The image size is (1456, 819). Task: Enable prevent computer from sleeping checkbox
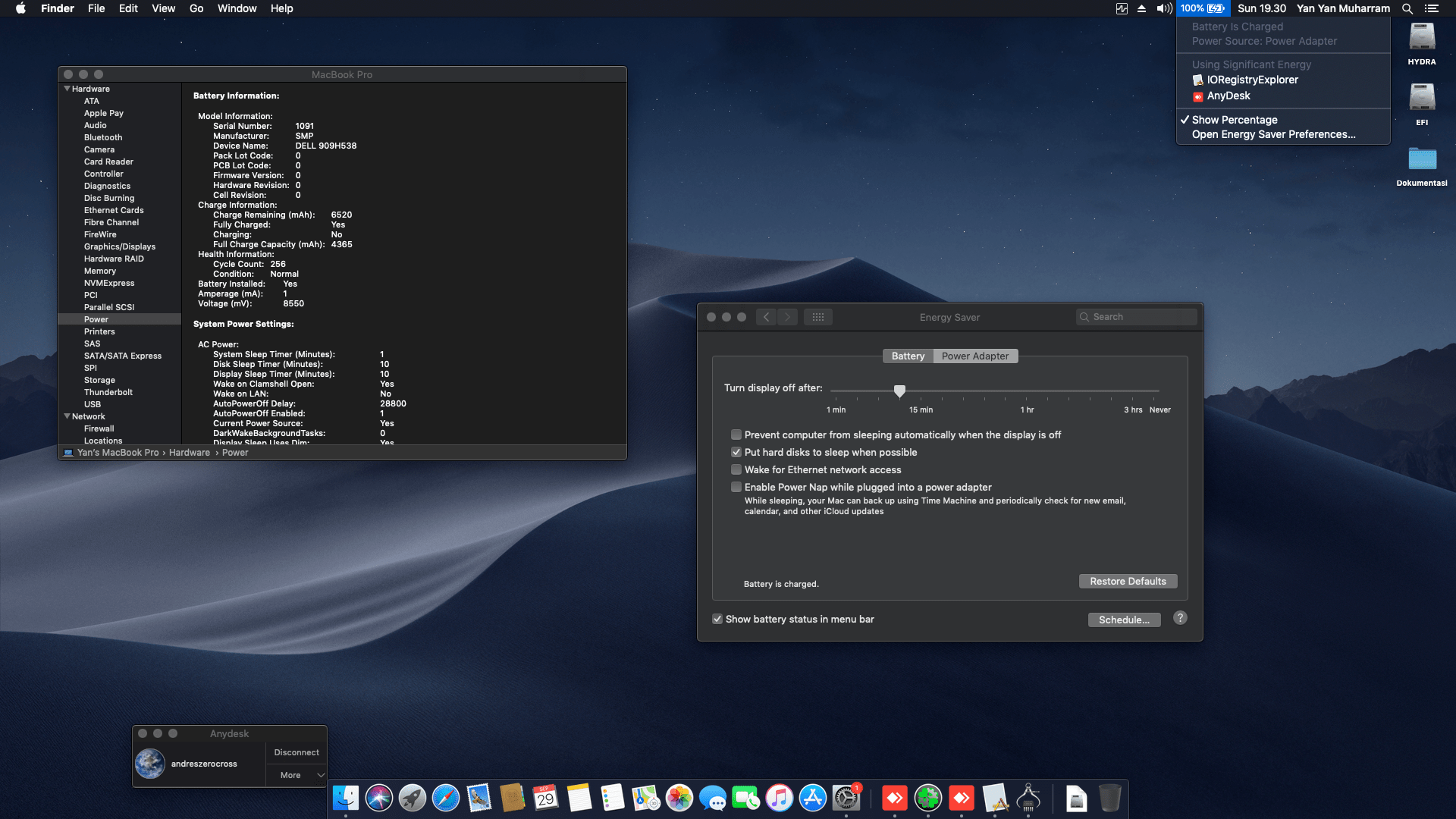pos(736,435)
